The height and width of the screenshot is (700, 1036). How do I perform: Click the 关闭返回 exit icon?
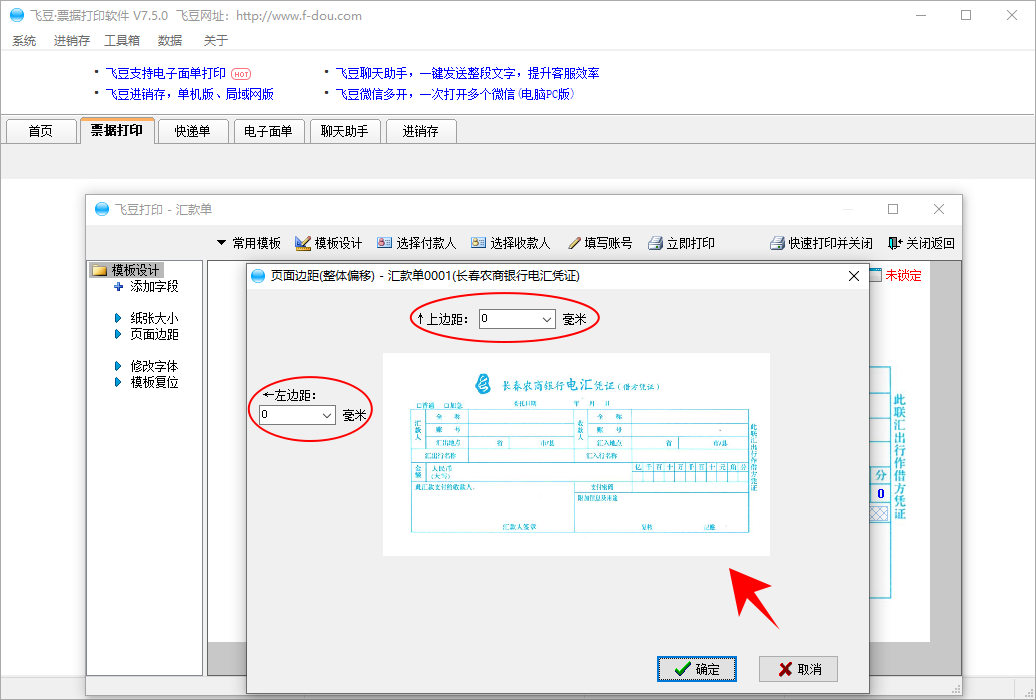[895, 243]
